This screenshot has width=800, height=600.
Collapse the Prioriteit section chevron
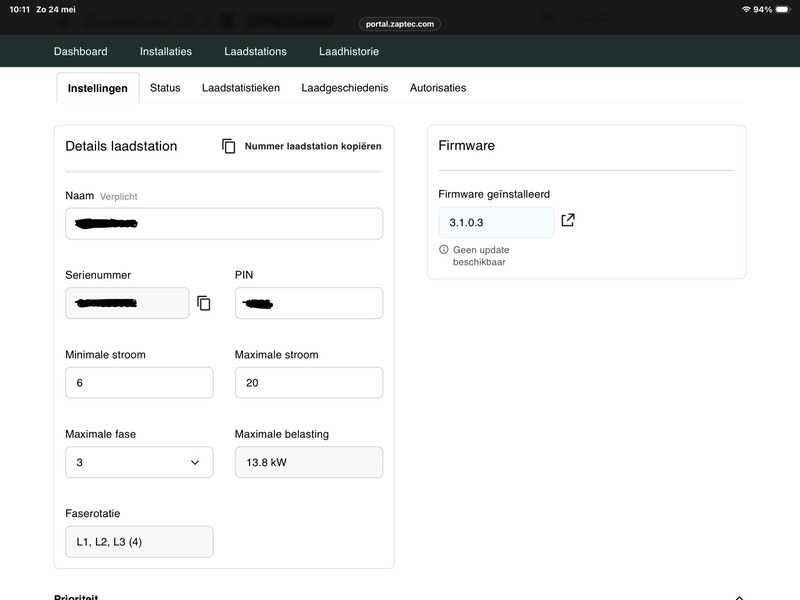click(x=739, y=597)
